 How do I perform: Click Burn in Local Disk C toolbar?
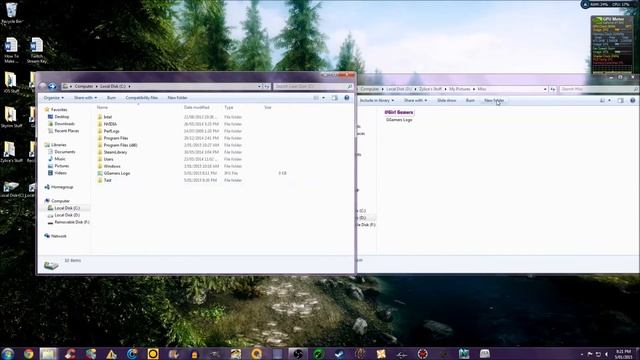111,98
